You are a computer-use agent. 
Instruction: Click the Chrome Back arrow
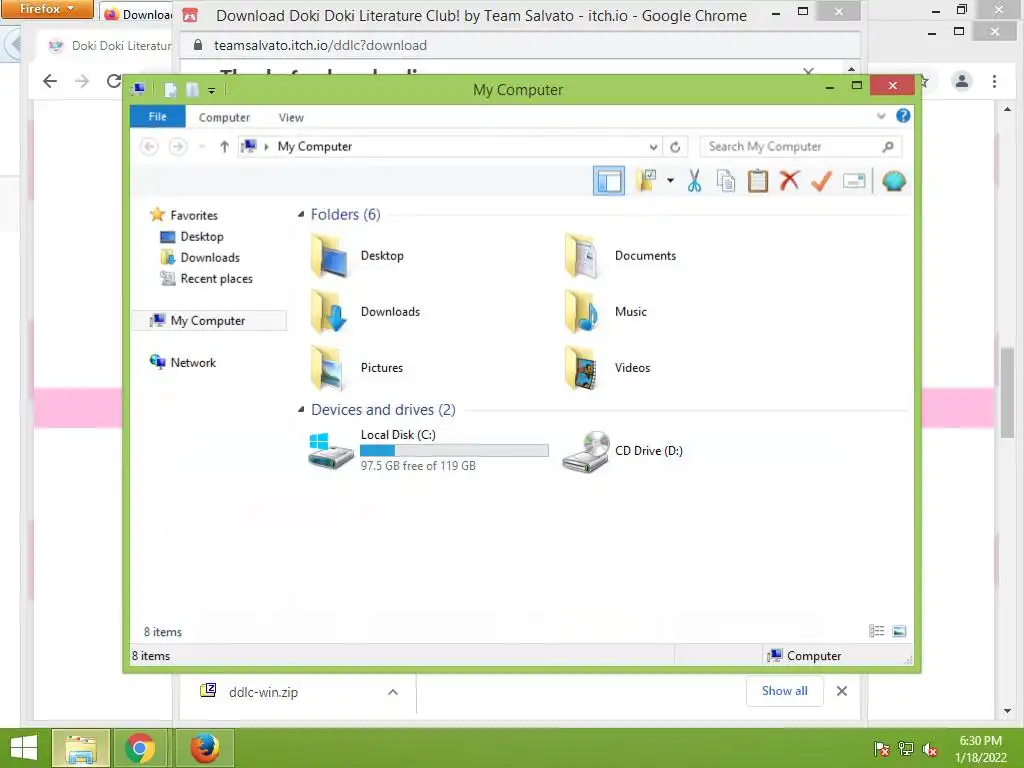point(50,81)
